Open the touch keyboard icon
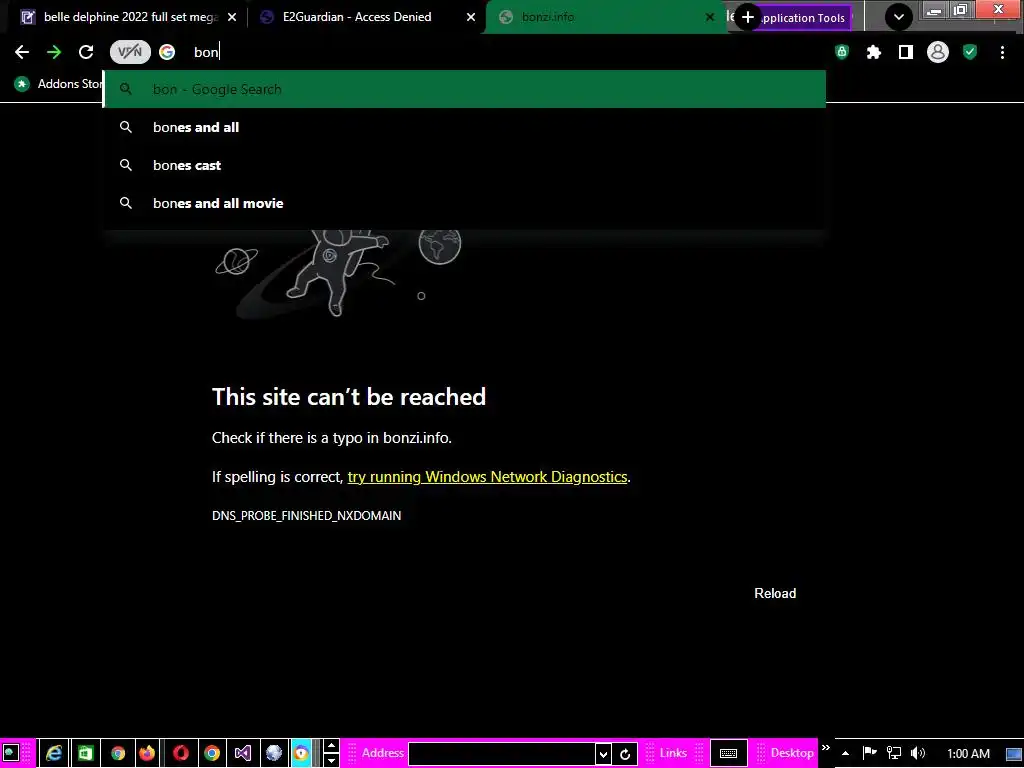Screen dimensions: 1024x768 (728, 754)
